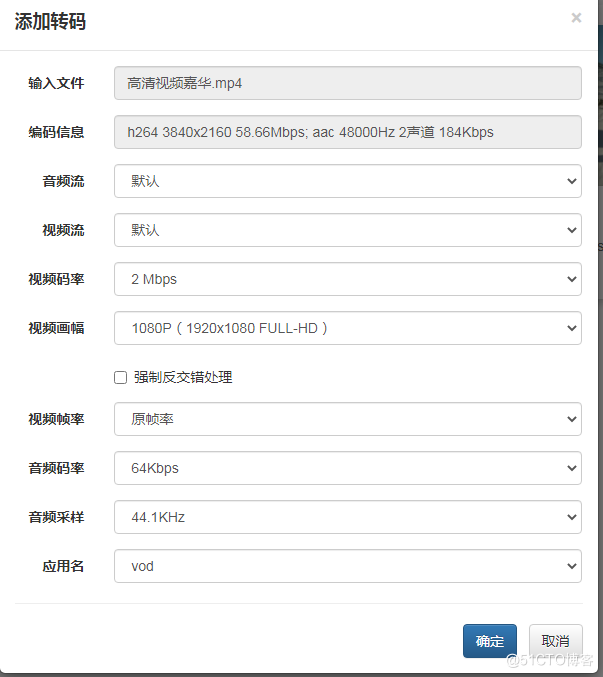Viewport: 603px width, 677px height.
Task: Click the 取消 button
Action: point(556,641)
